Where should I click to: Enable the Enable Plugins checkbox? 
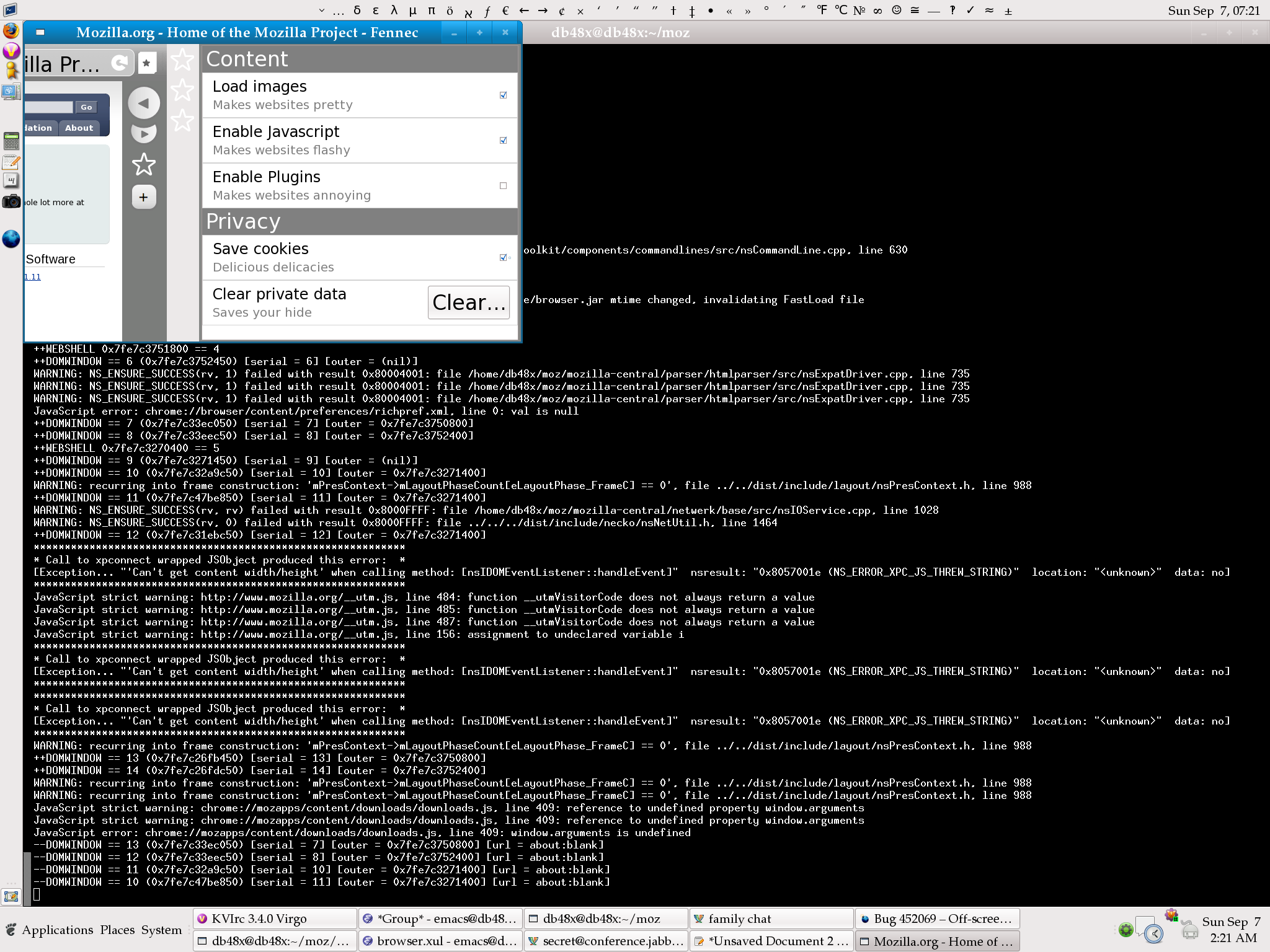[x=503, y=185]
